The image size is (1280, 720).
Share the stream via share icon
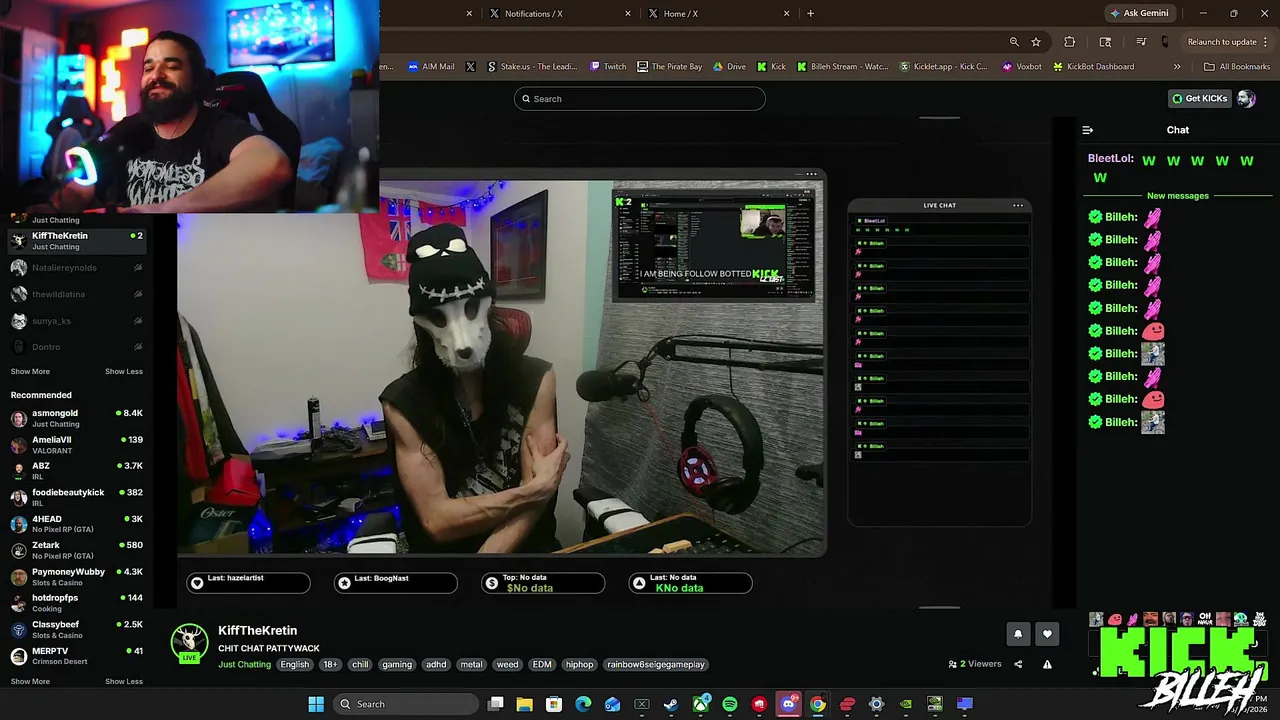click(x=1018, y=664)
